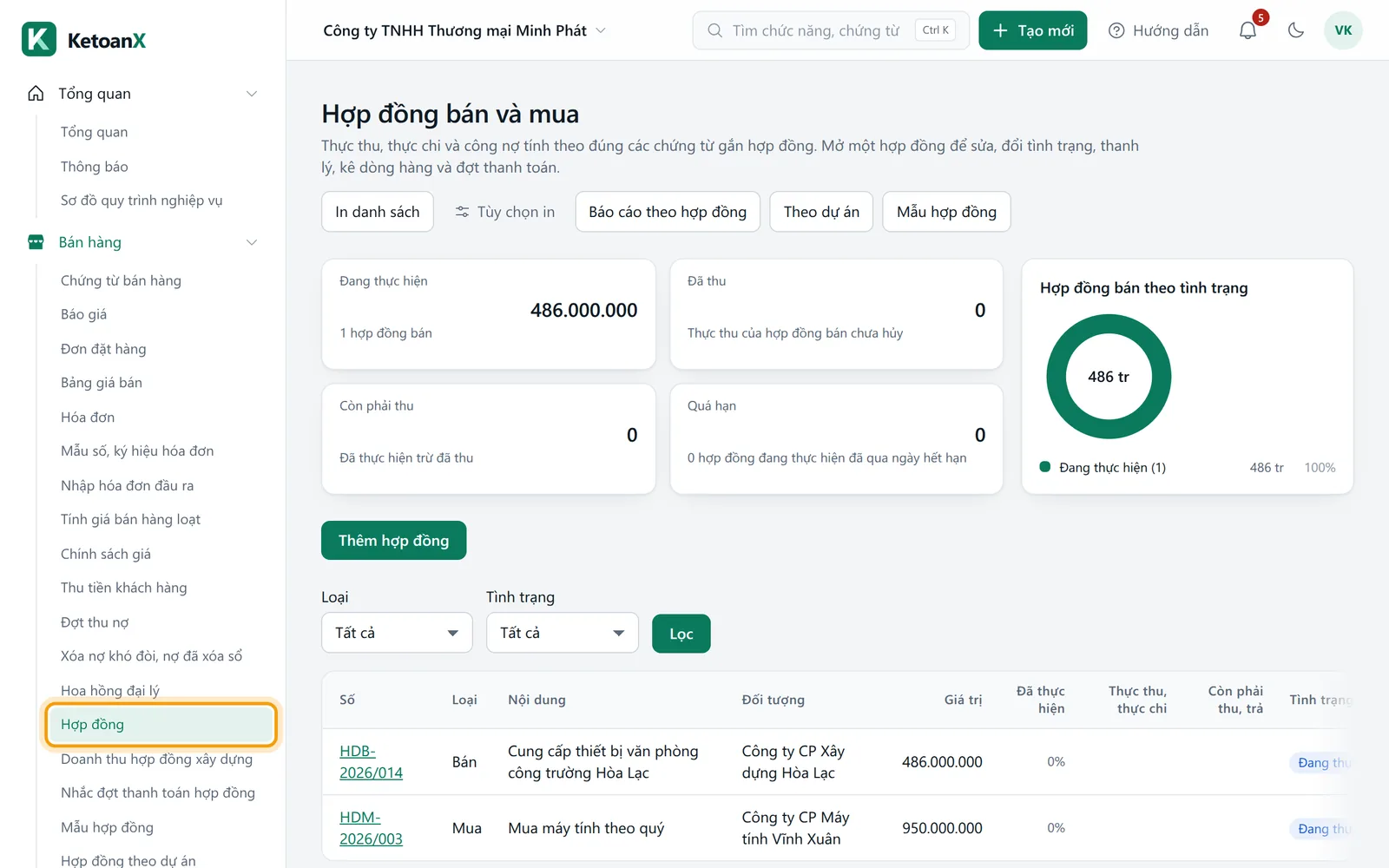Open Tùy chọn in print options
The image size is (1389, 868).
[504, 212]
